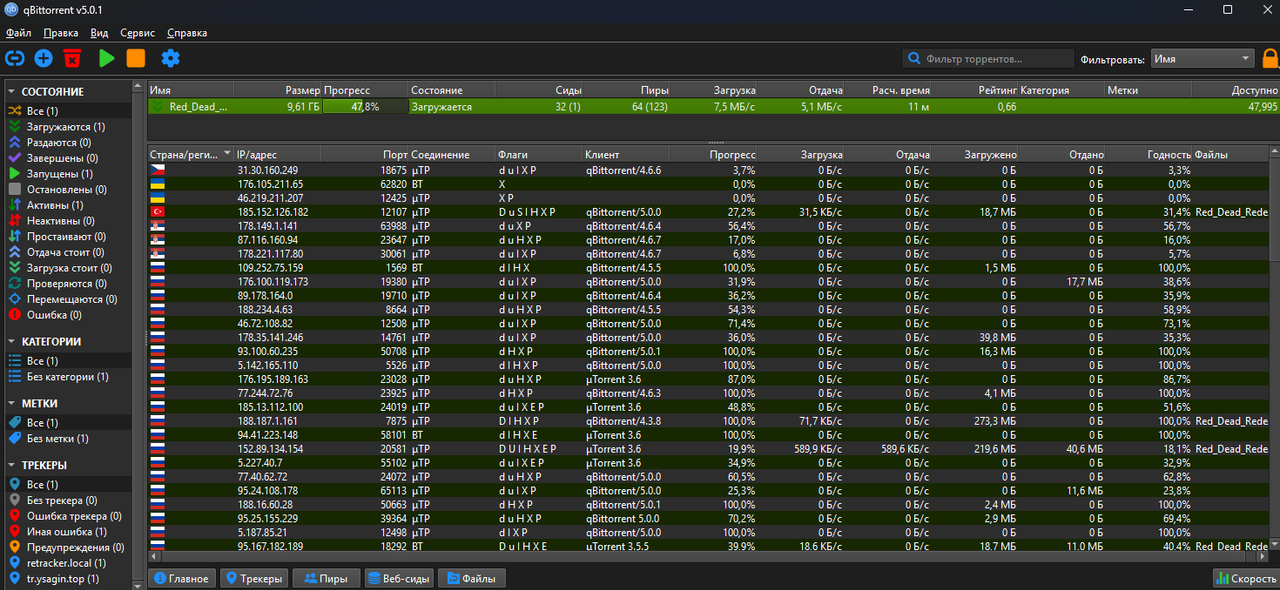The width and height of the screenshot is (1280, 590).
Task: Select 'Неактивны (0)' status filter
Action: tap(68, 221)
